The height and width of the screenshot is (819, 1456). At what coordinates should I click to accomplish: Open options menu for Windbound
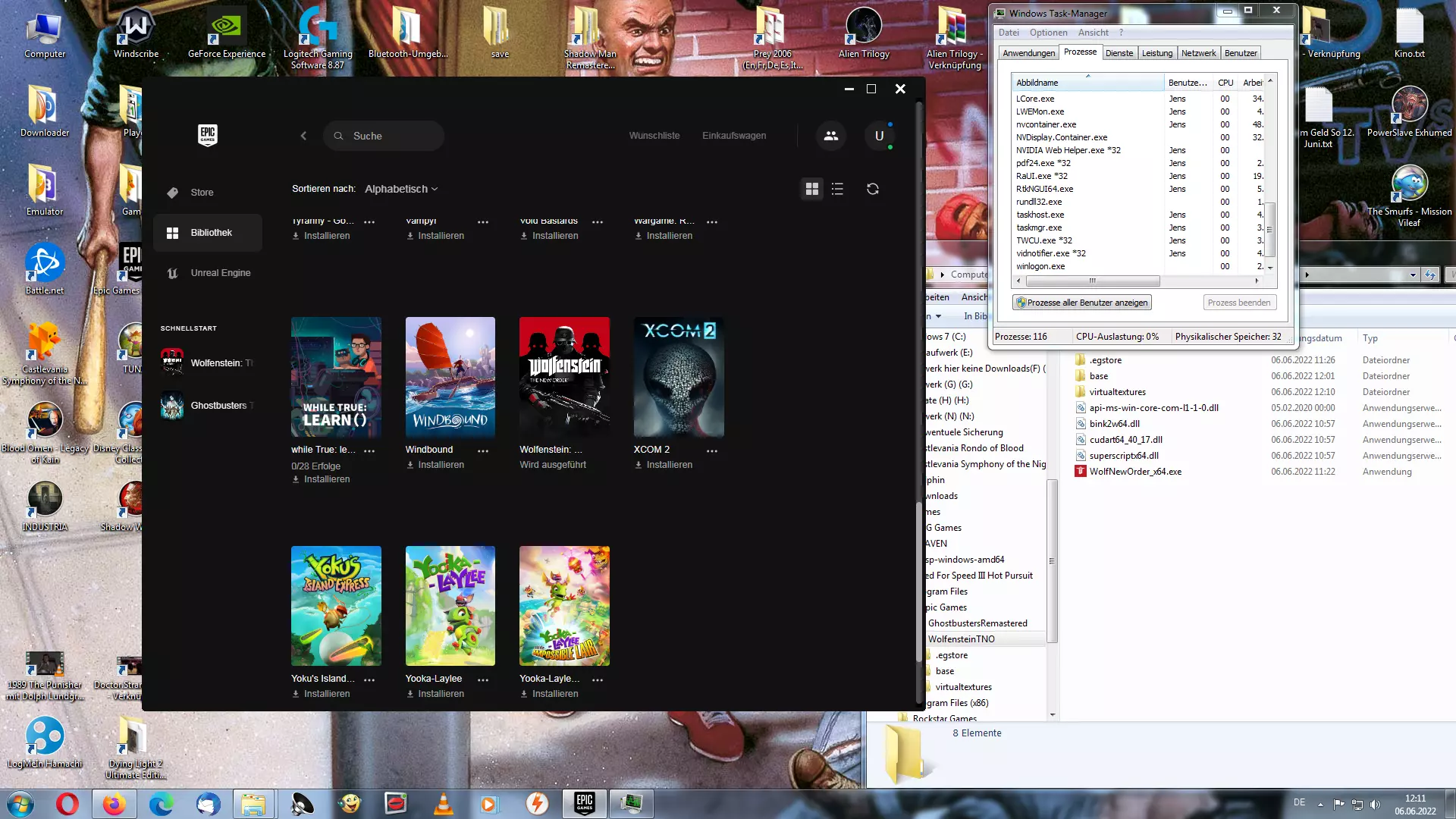point(483,450)
